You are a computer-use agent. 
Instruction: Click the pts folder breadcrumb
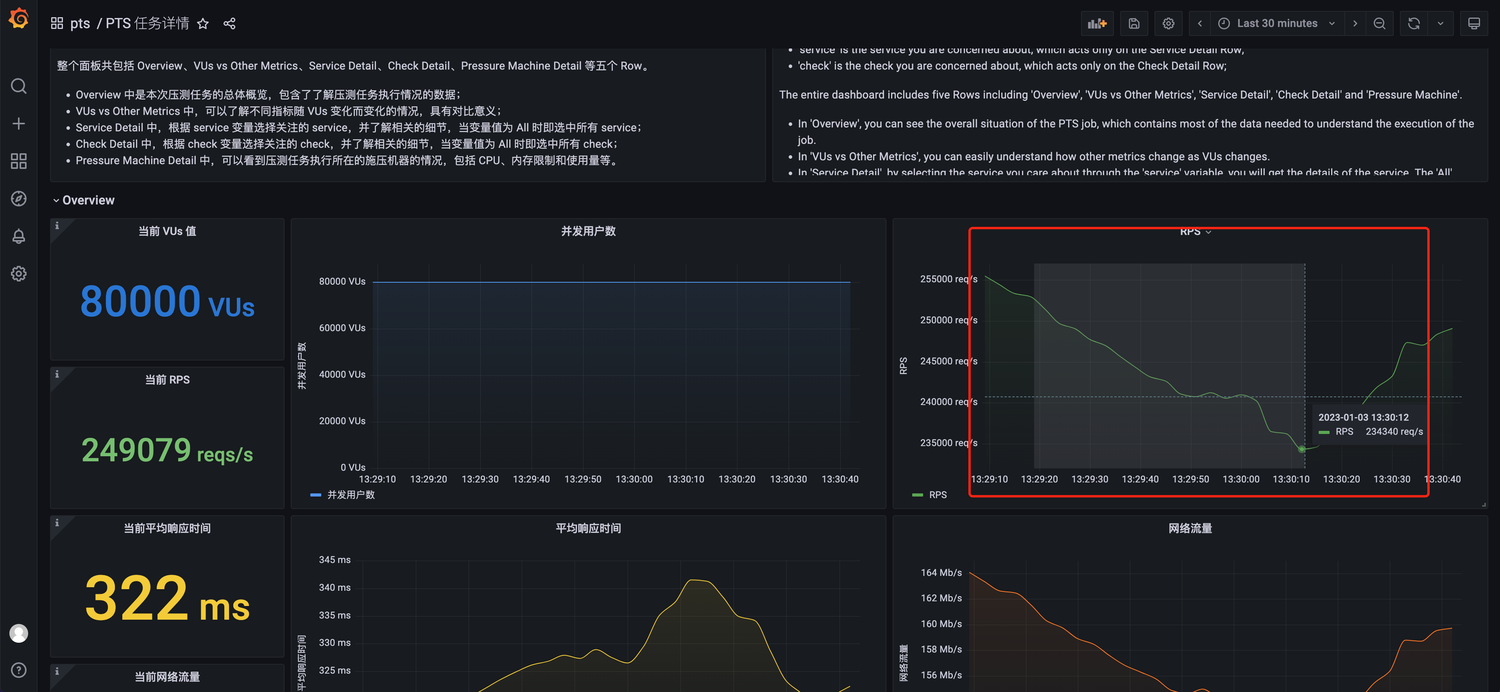click(x=80, y=23)
